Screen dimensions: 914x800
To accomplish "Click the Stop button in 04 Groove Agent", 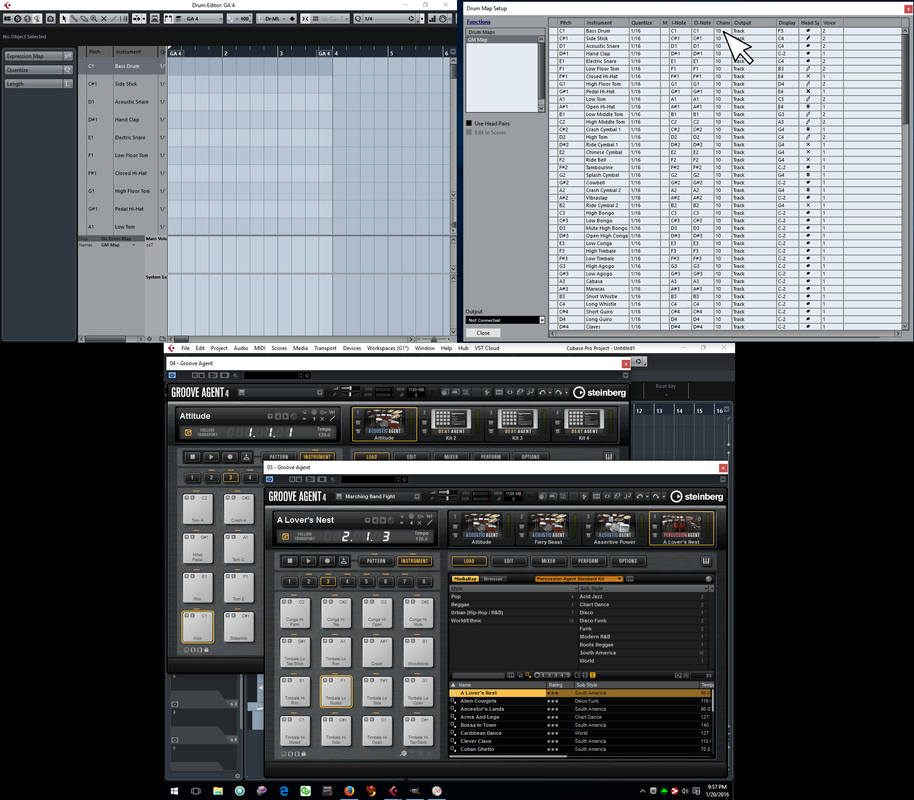I will (192, 457).
